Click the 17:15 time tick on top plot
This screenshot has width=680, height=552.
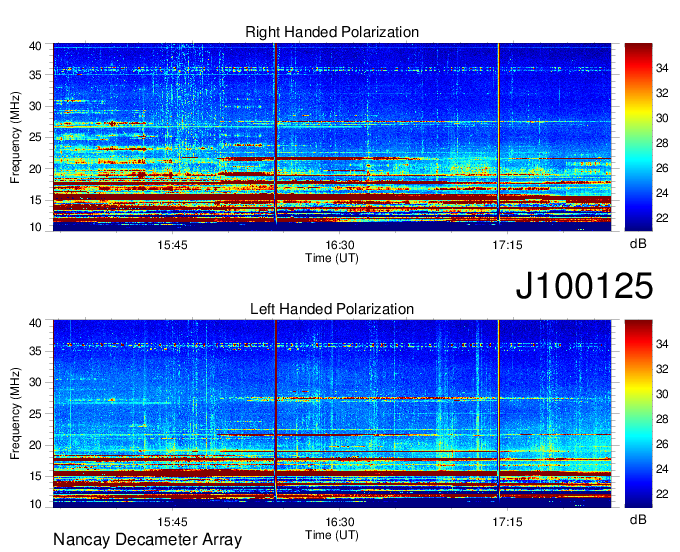pos(507,245)
